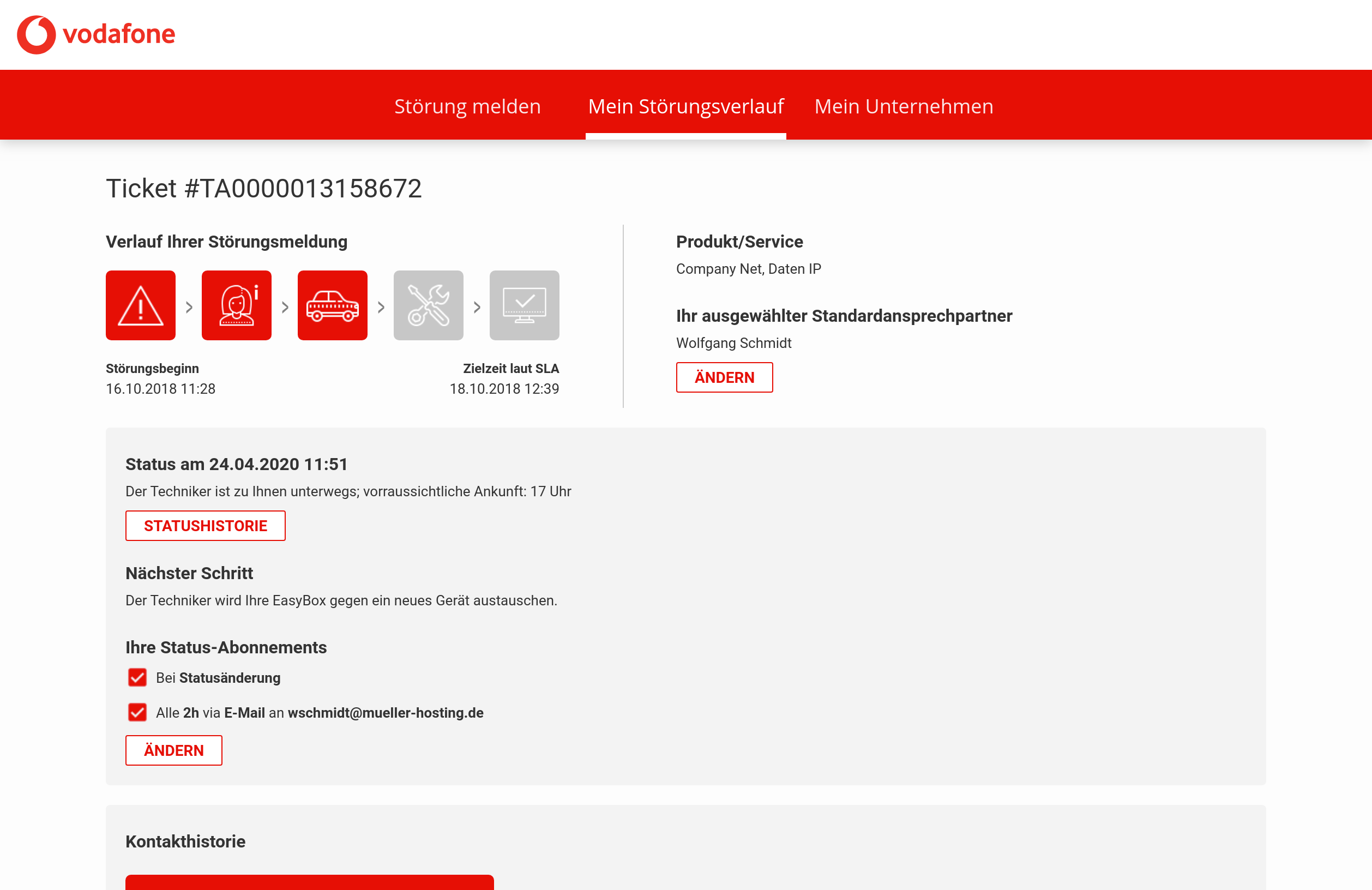Select the warning triangle step icon
The height and width of the screenshot is (890, 1372).
coord(141,305)
